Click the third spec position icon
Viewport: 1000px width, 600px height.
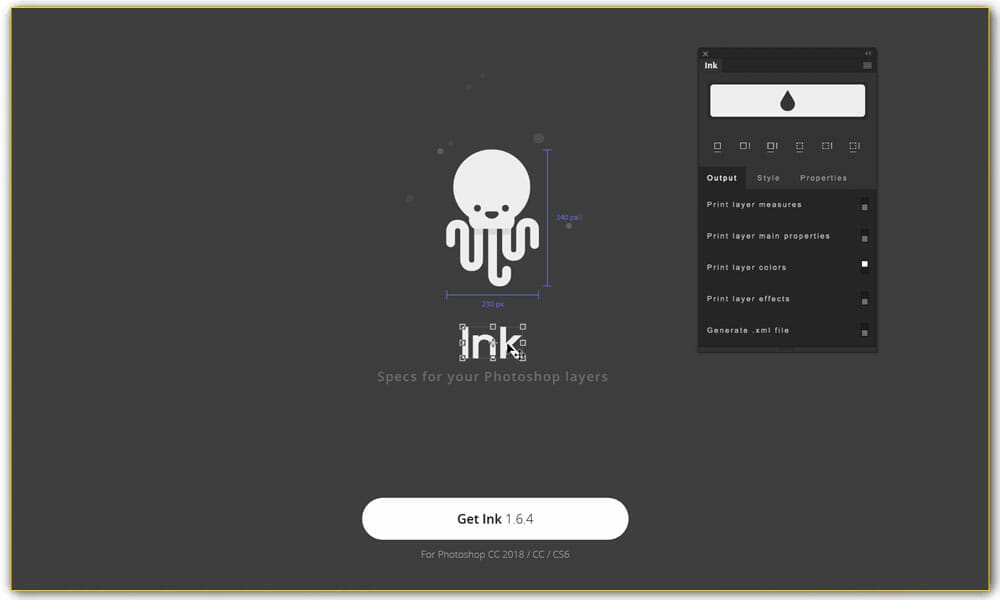(x=771, y=145)
